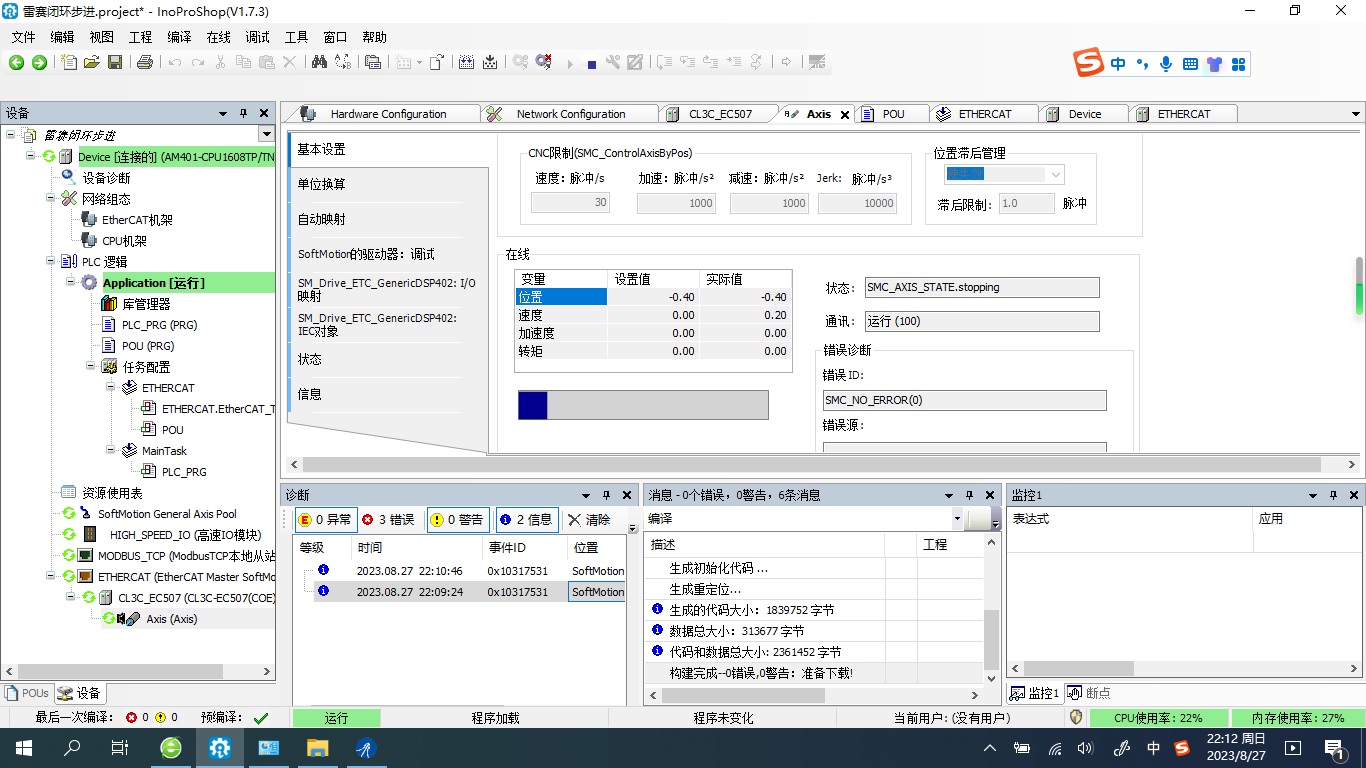This screenshot has height=768, width=1366.
Task: Click the green navigate forward arrow
Action: pyautogui.click(x=39, y=62)
